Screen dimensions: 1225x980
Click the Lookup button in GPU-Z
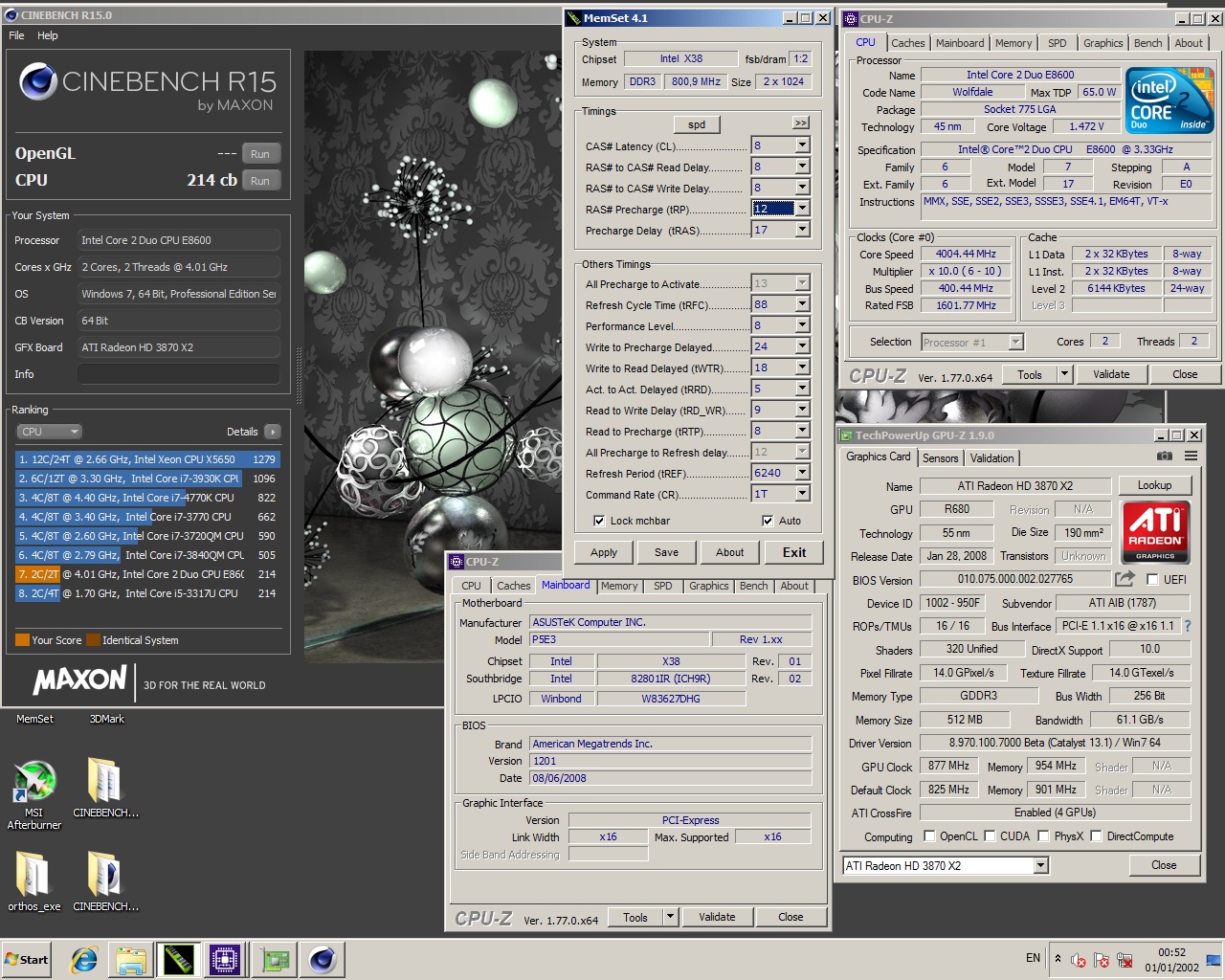point(1154,485)
